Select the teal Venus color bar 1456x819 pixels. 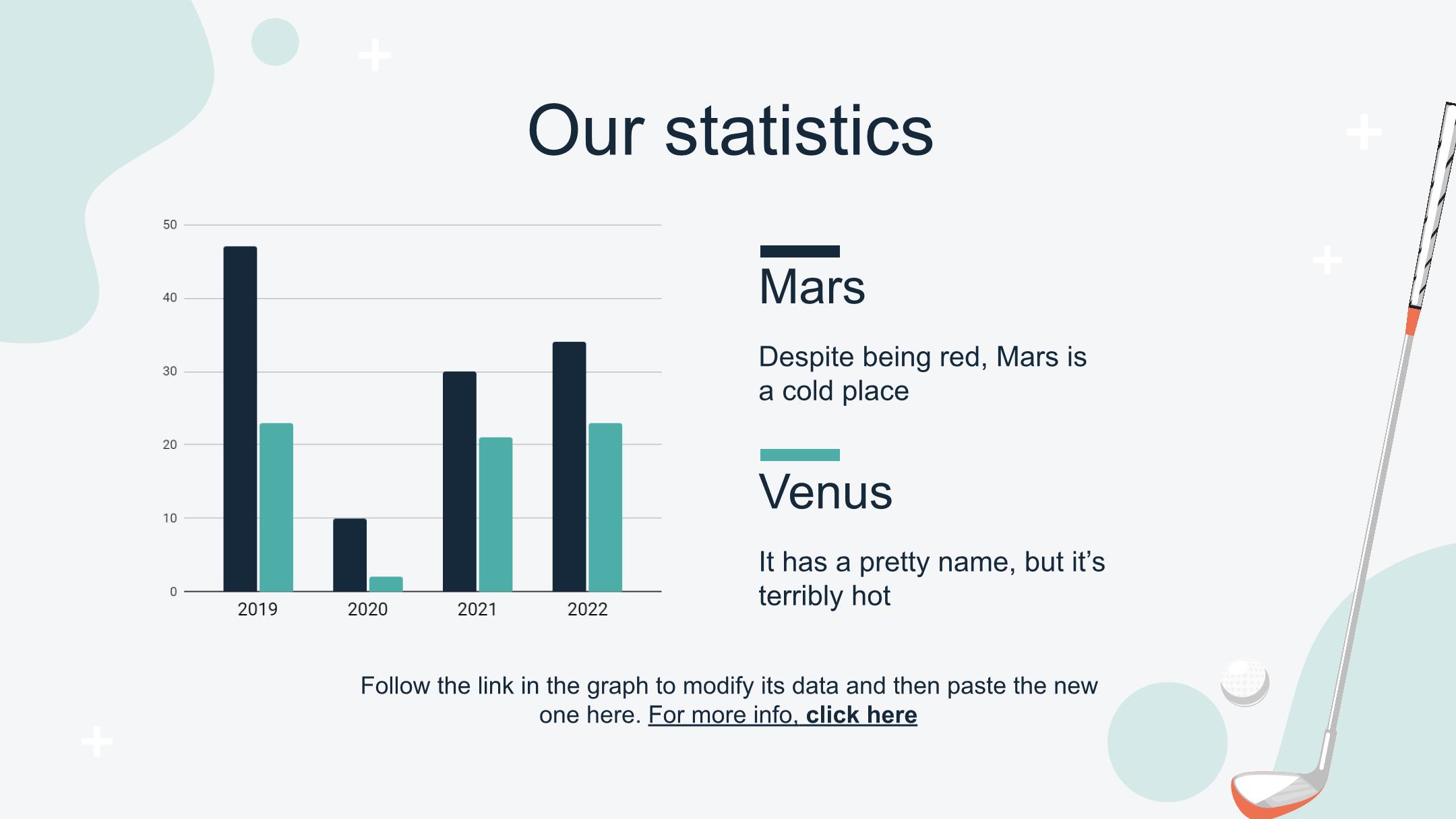point(800,455)
